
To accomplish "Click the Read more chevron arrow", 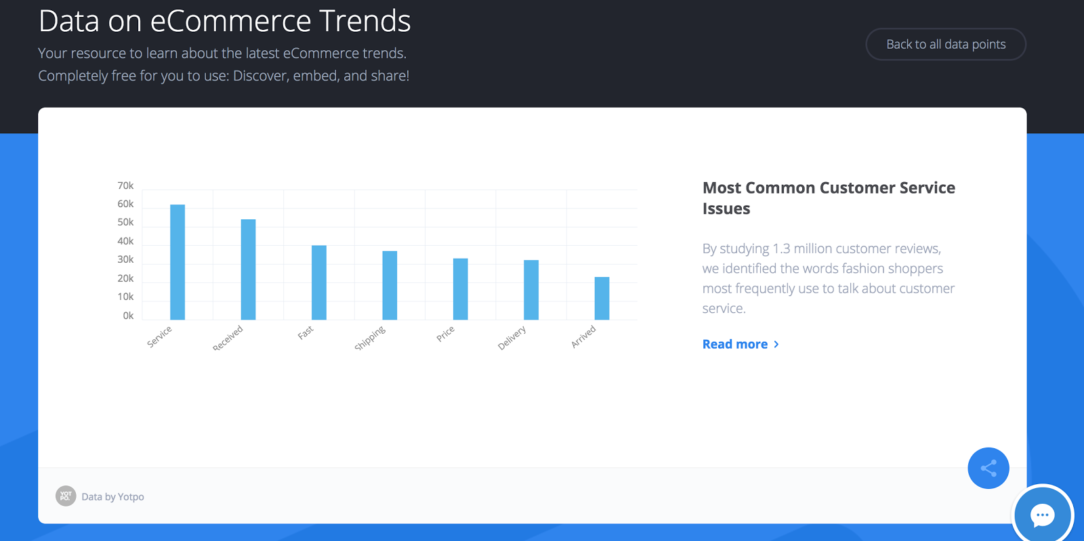I will click(x=776, y=344).
